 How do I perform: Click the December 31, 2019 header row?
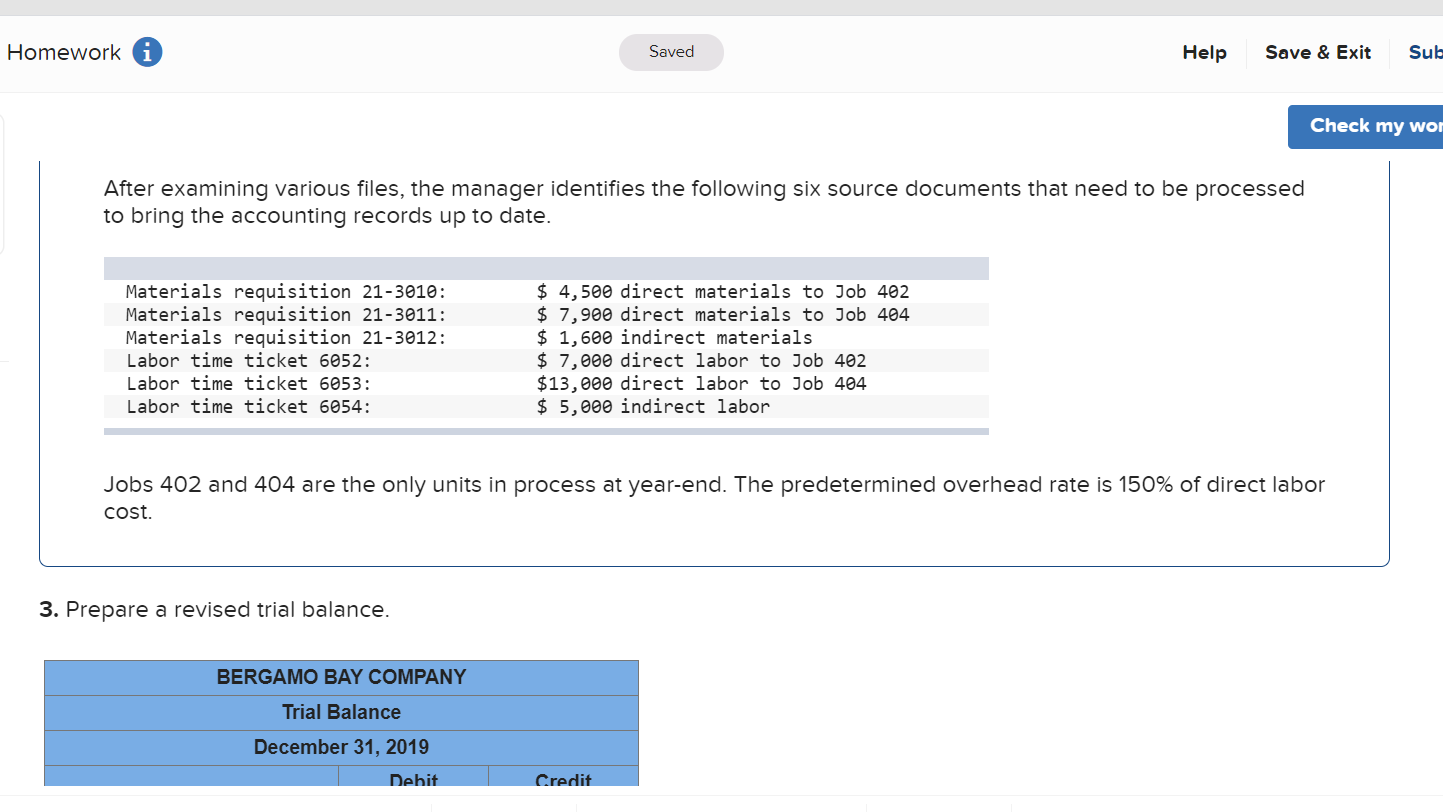pos(341,748)
